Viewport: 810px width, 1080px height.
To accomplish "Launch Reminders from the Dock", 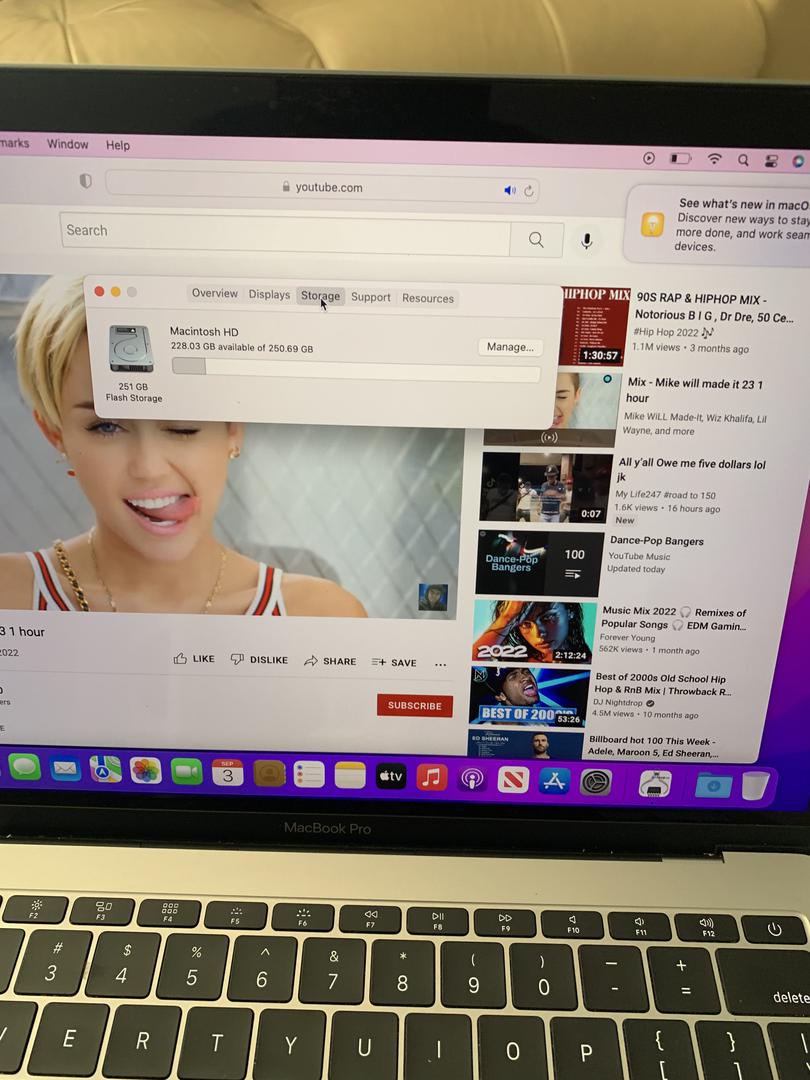I will point(309,775).
